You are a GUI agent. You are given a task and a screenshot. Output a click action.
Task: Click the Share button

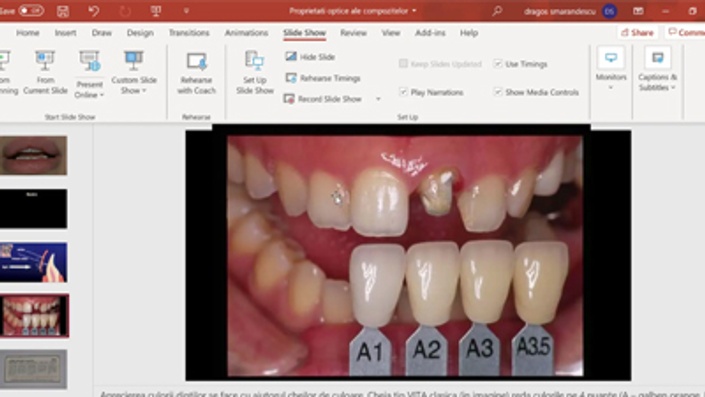coord(637,32)
